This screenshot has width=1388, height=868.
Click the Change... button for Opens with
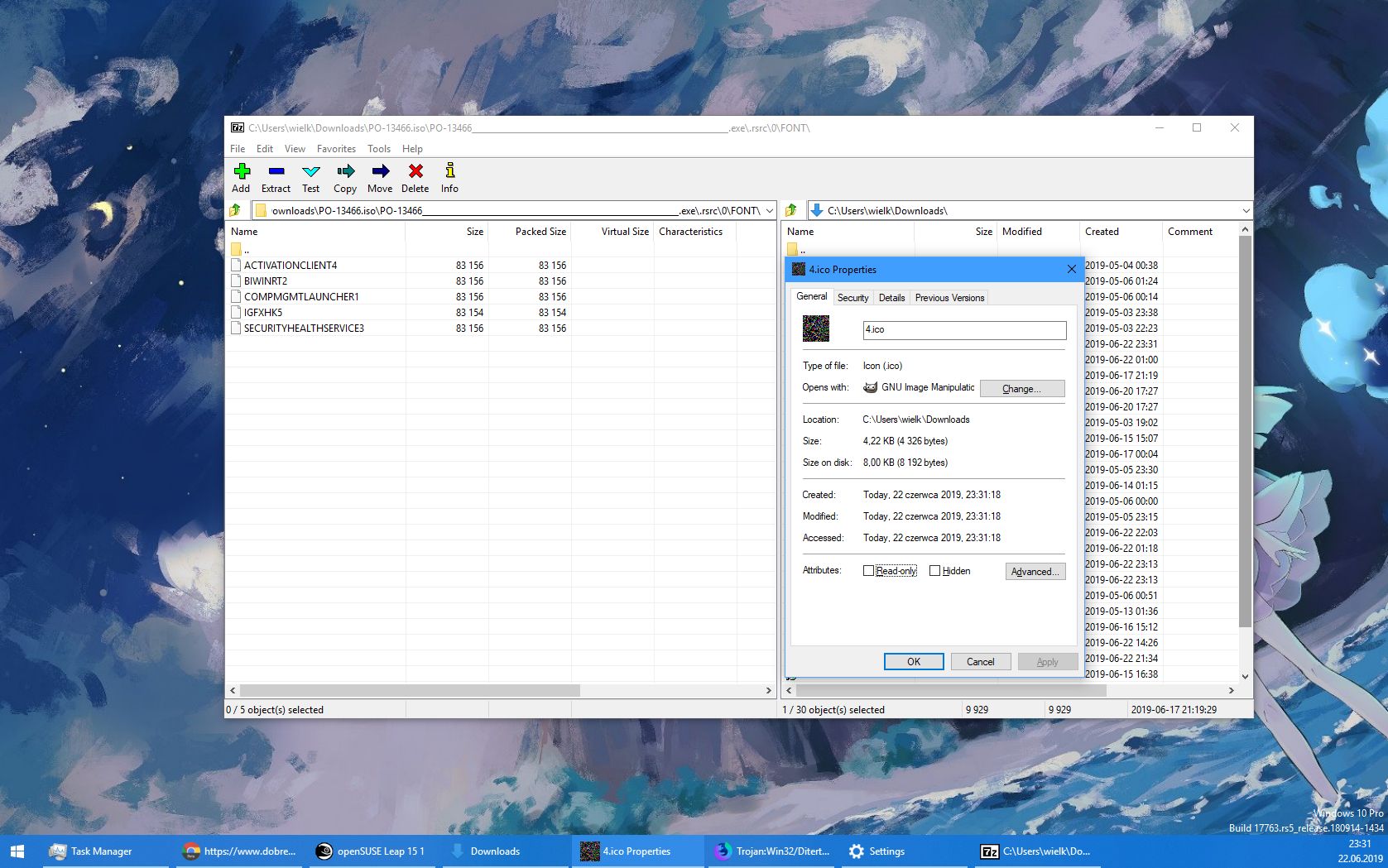[1021, 389]
